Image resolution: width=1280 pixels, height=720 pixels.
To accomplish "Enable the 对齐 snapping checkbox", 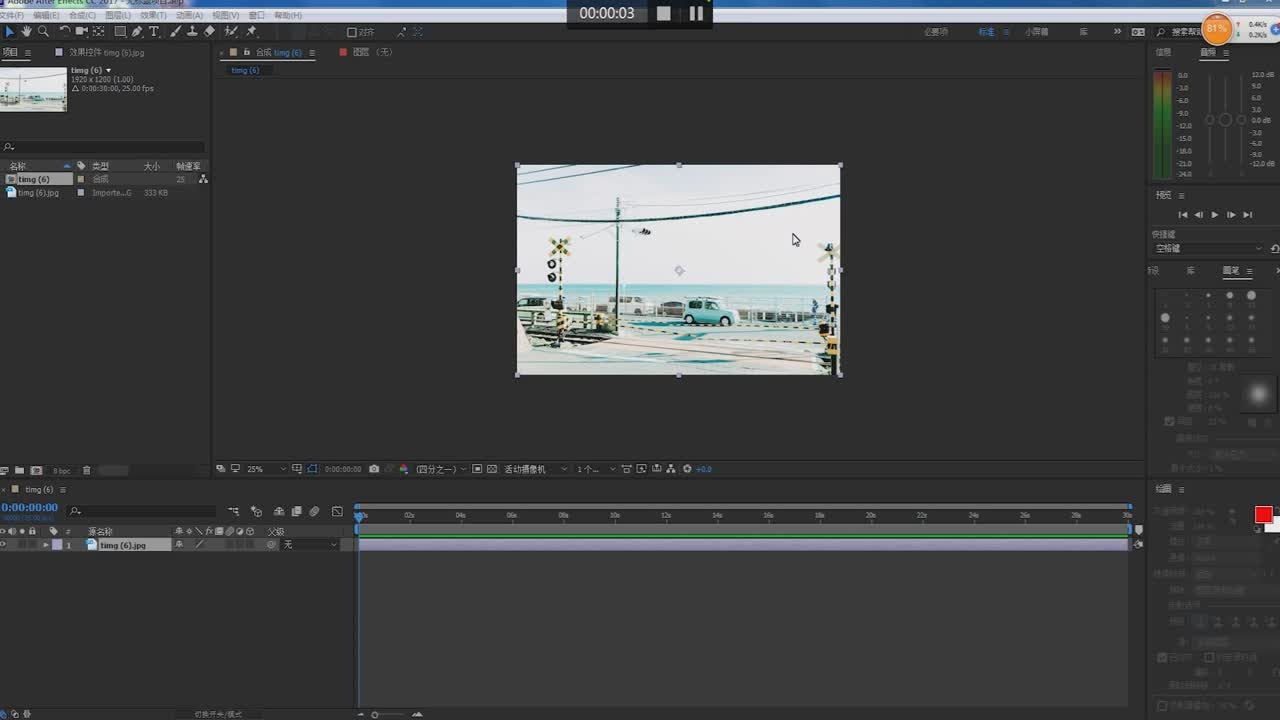I will [352, 32].
